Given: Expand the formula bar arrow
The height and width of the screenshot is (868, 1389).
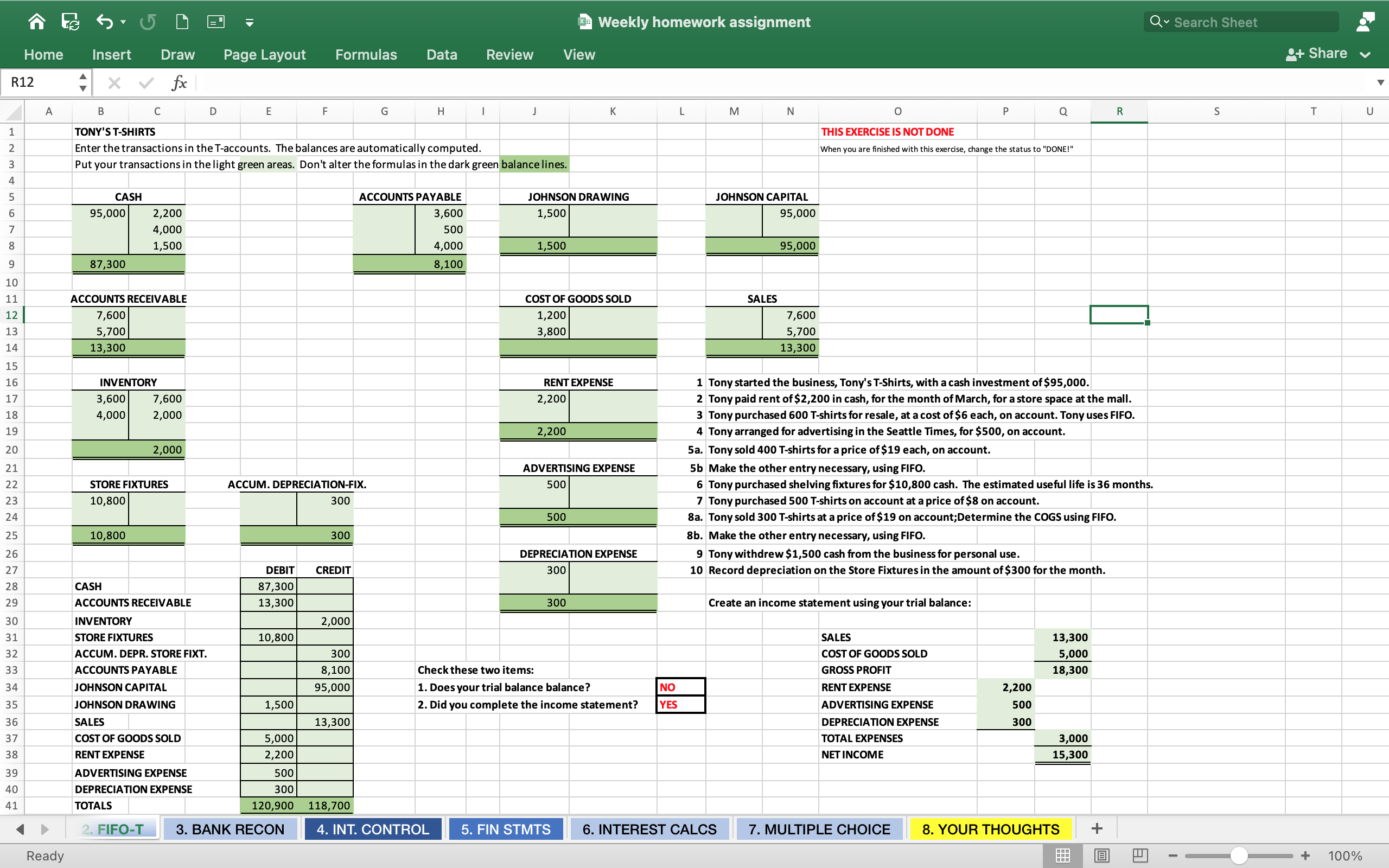Looking at the screenshot, I should point(1380,82).
